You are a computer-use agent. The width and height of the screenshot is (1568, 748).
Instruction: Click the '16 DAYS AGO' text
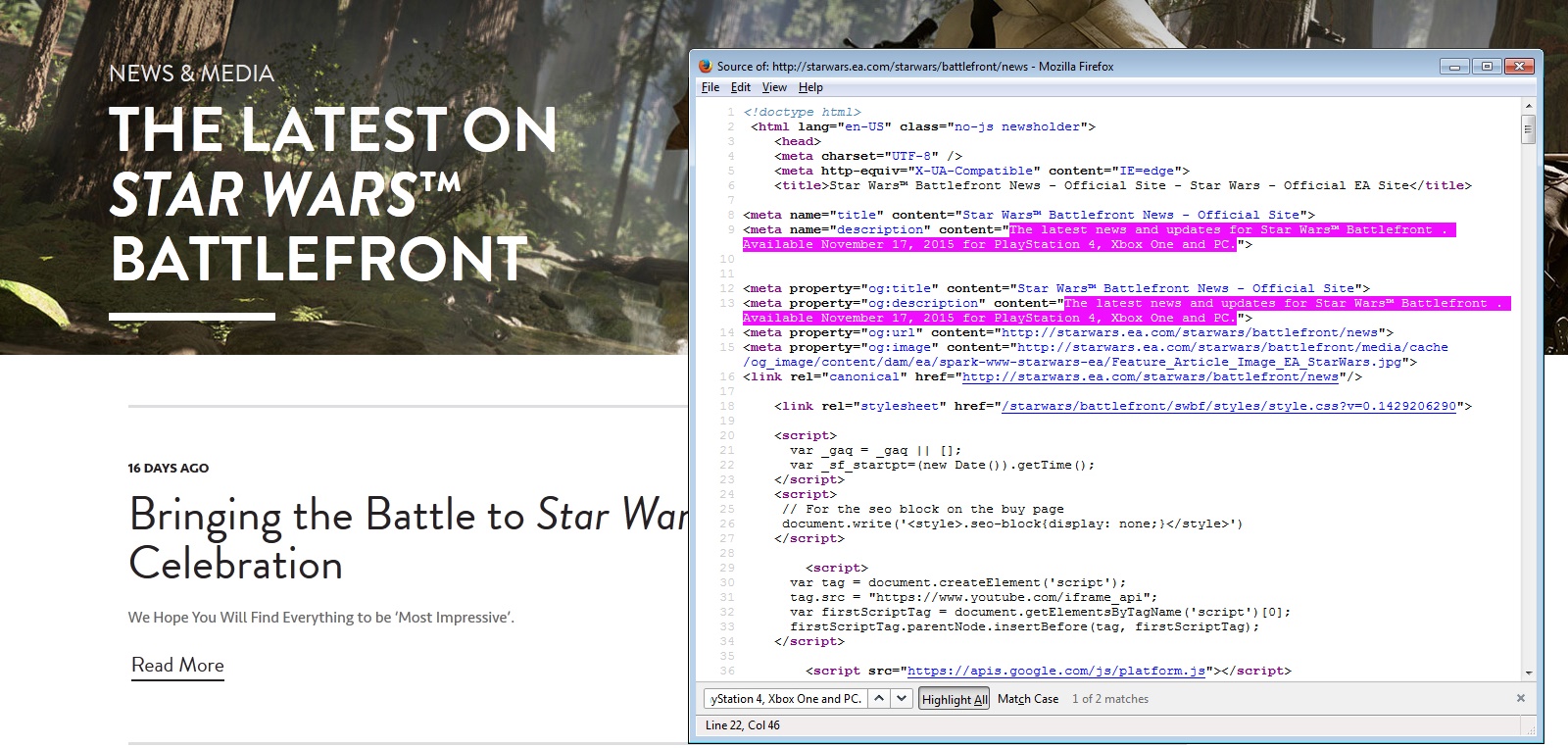(x=169, y=468)
